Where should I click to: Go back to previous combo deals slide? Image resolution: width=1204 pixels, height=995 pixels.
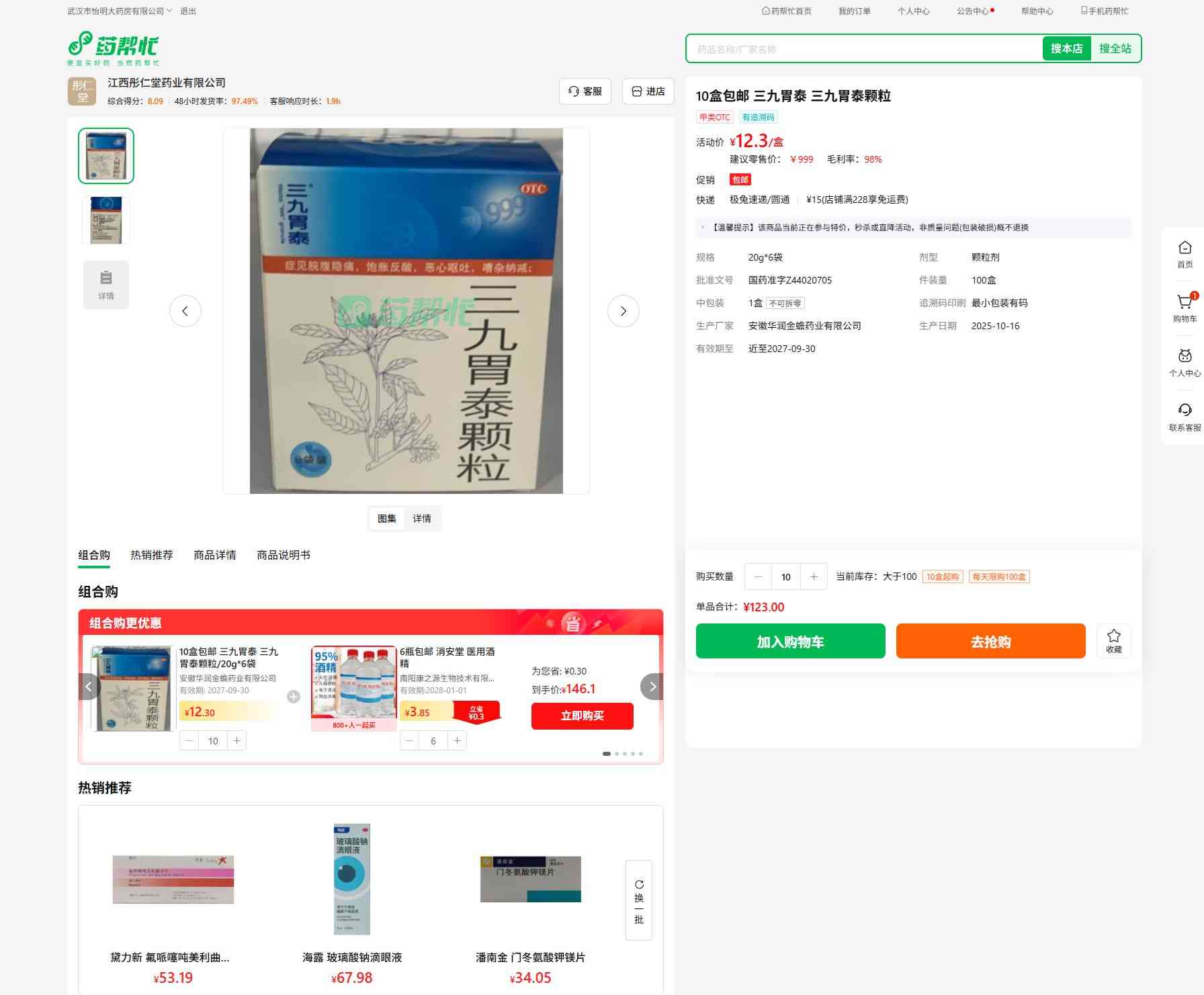[89, 687]
